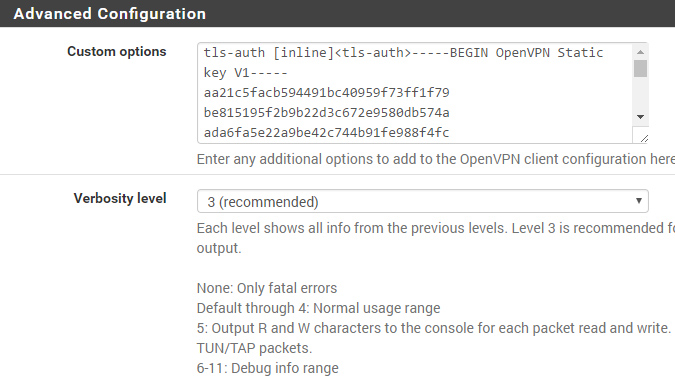Click the '6-11: Debug info range' line
This screenshot has height=383, width=675.
[268, 368]
